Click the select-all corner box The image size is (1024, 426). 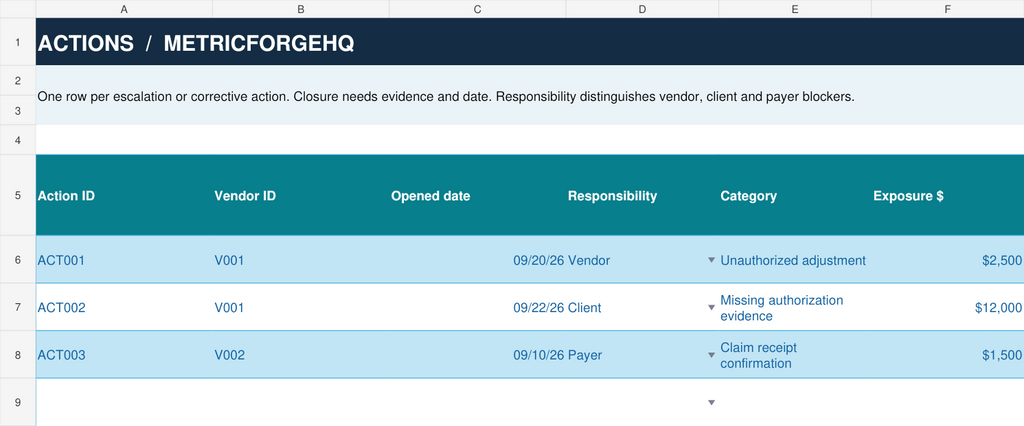point(18,9)
